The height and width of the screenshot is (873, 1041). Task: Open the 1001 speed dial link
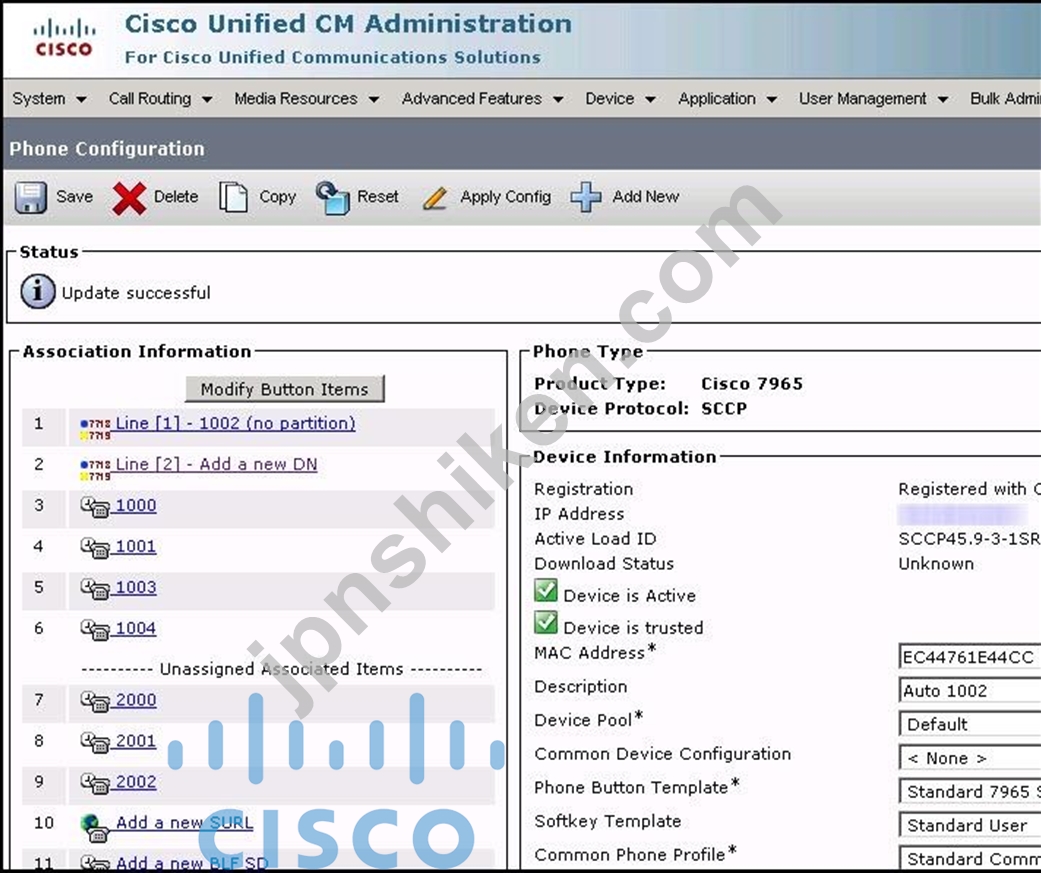coord(136,547)
